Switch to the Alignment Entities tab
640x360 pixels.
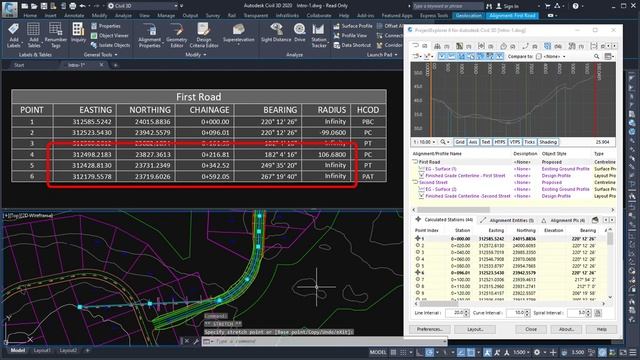pos(507,220)
